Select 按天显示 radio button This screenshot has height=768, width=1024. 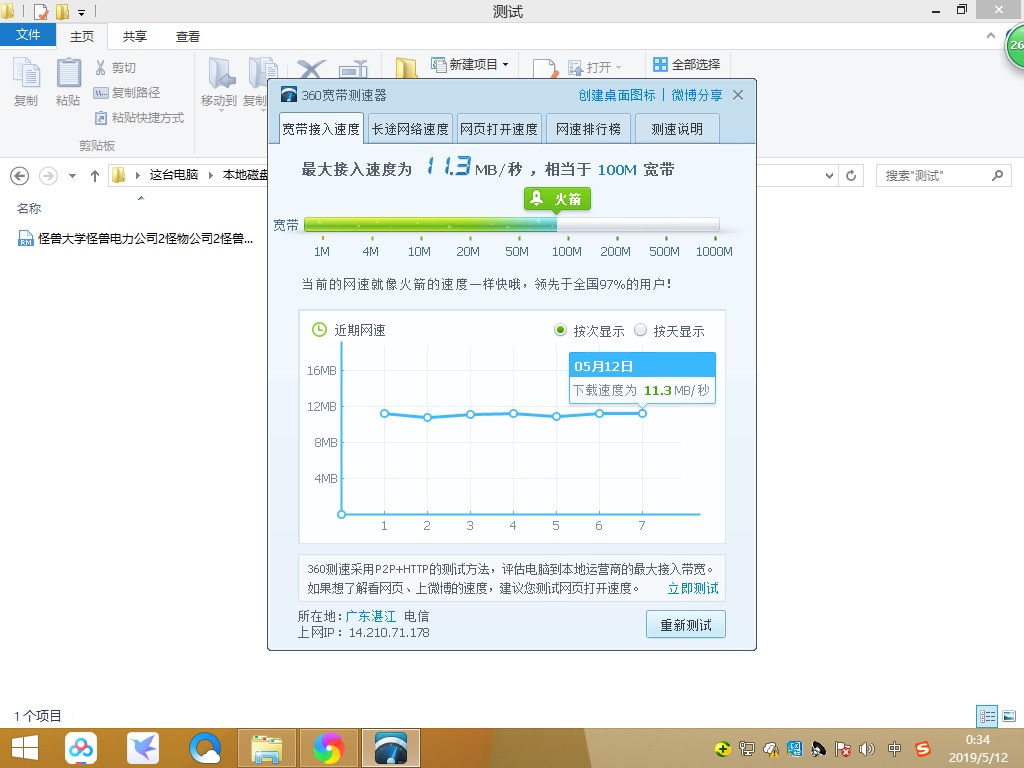641,330
